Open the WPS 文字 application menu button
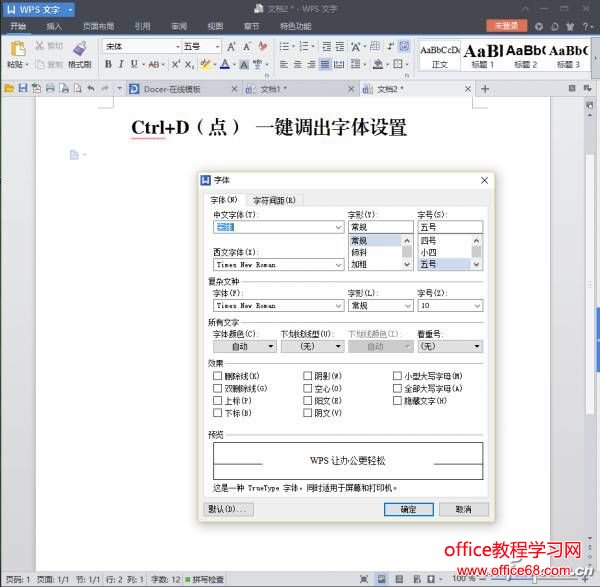The width and height of the screenshot is (600, 587). (39, 10)
